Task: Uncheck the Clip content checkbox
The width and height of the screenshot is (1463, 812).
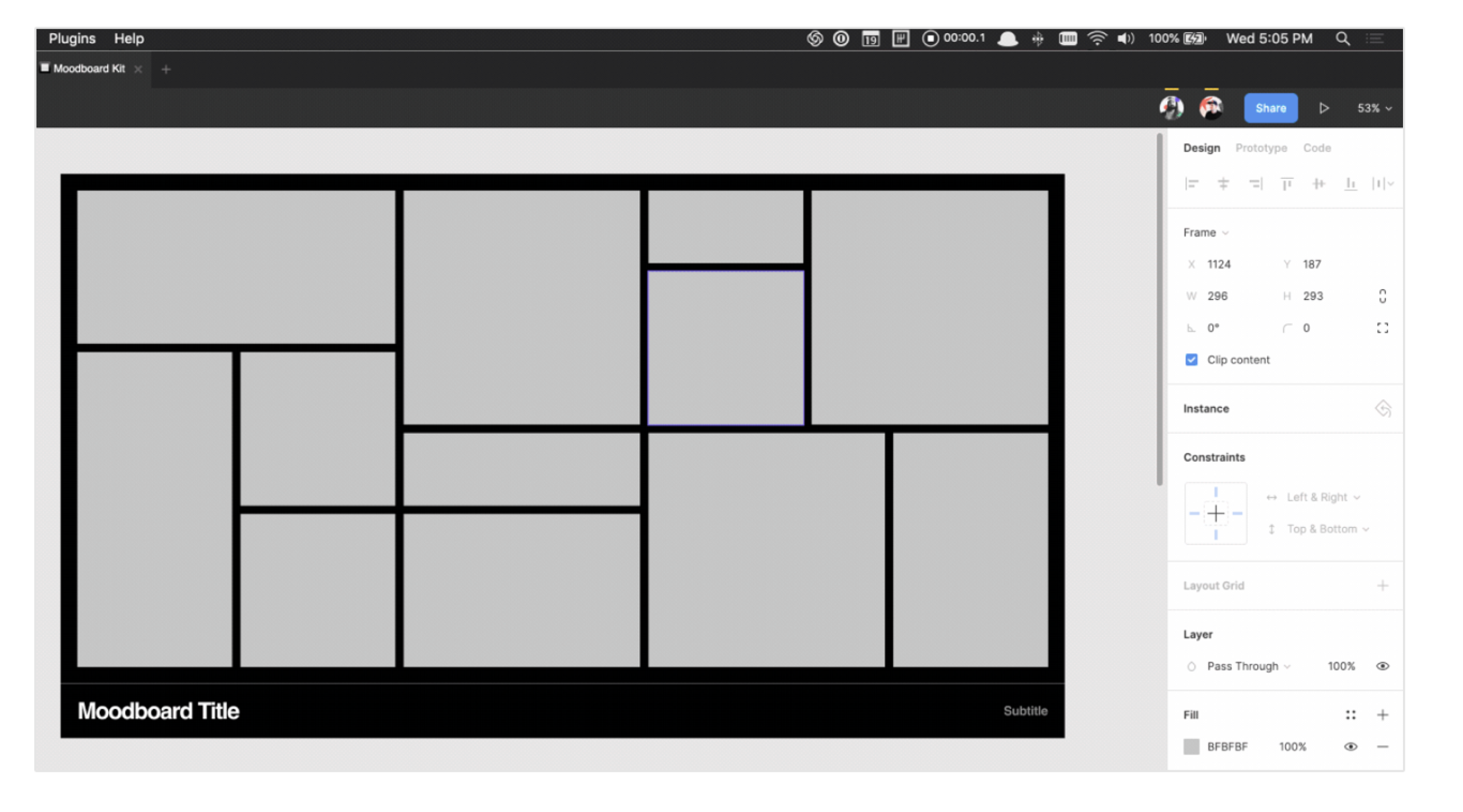Action: click(1191, 359)
